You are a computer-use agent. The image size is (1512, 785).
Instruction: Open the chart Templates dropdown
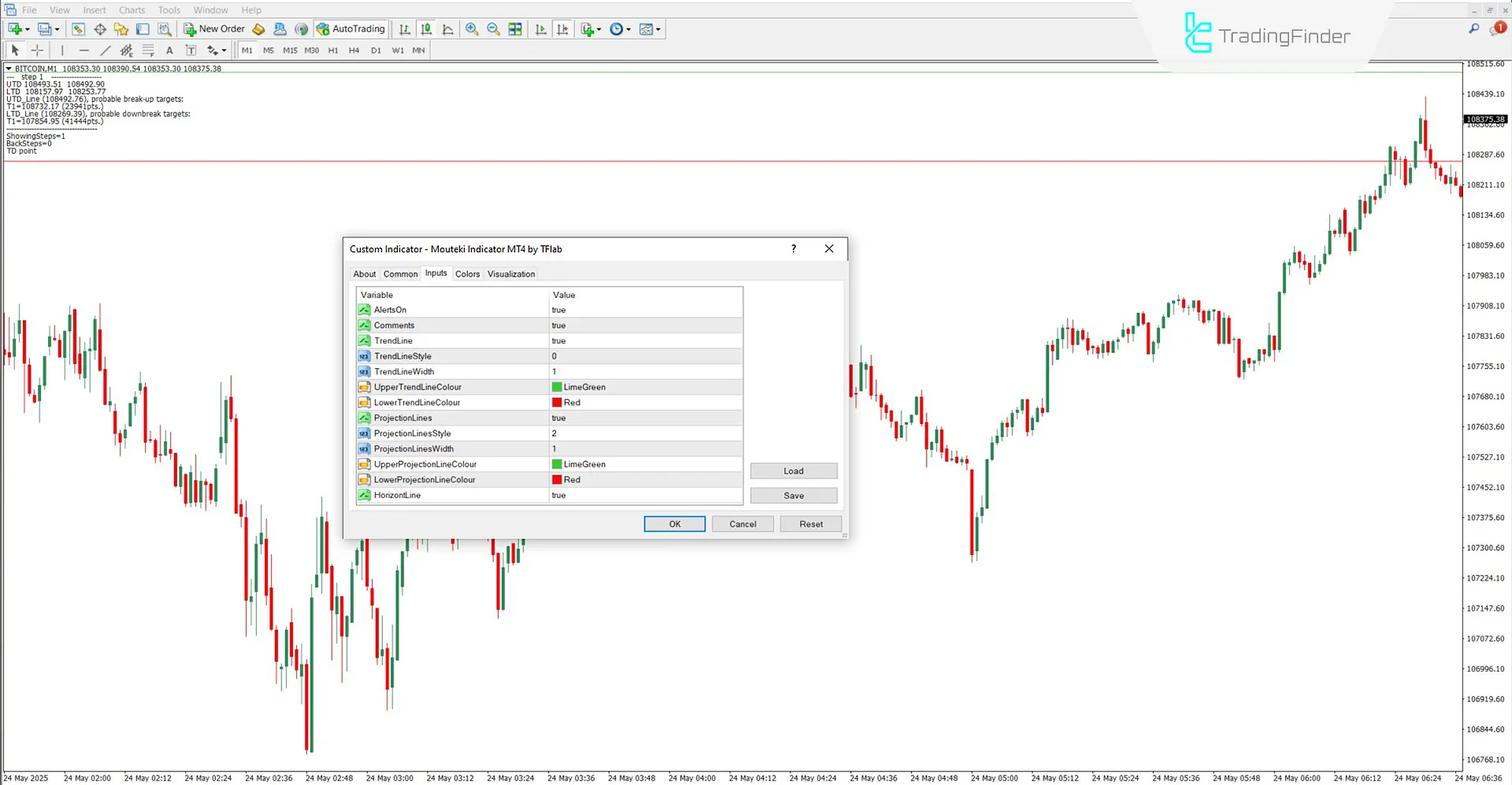(x=649, y=29)
